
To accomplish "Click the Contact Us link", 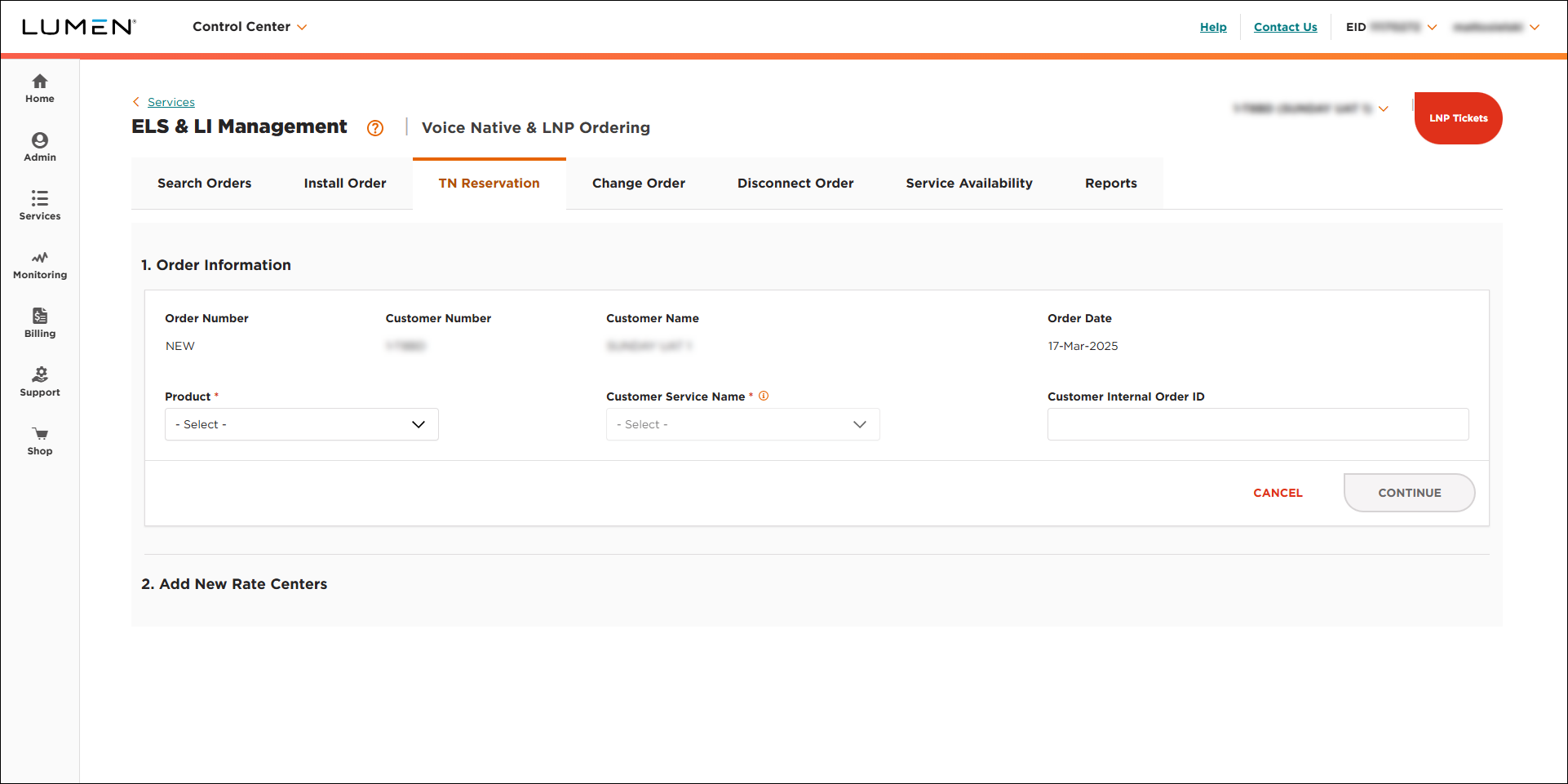I will click(x=1285, y=27).
